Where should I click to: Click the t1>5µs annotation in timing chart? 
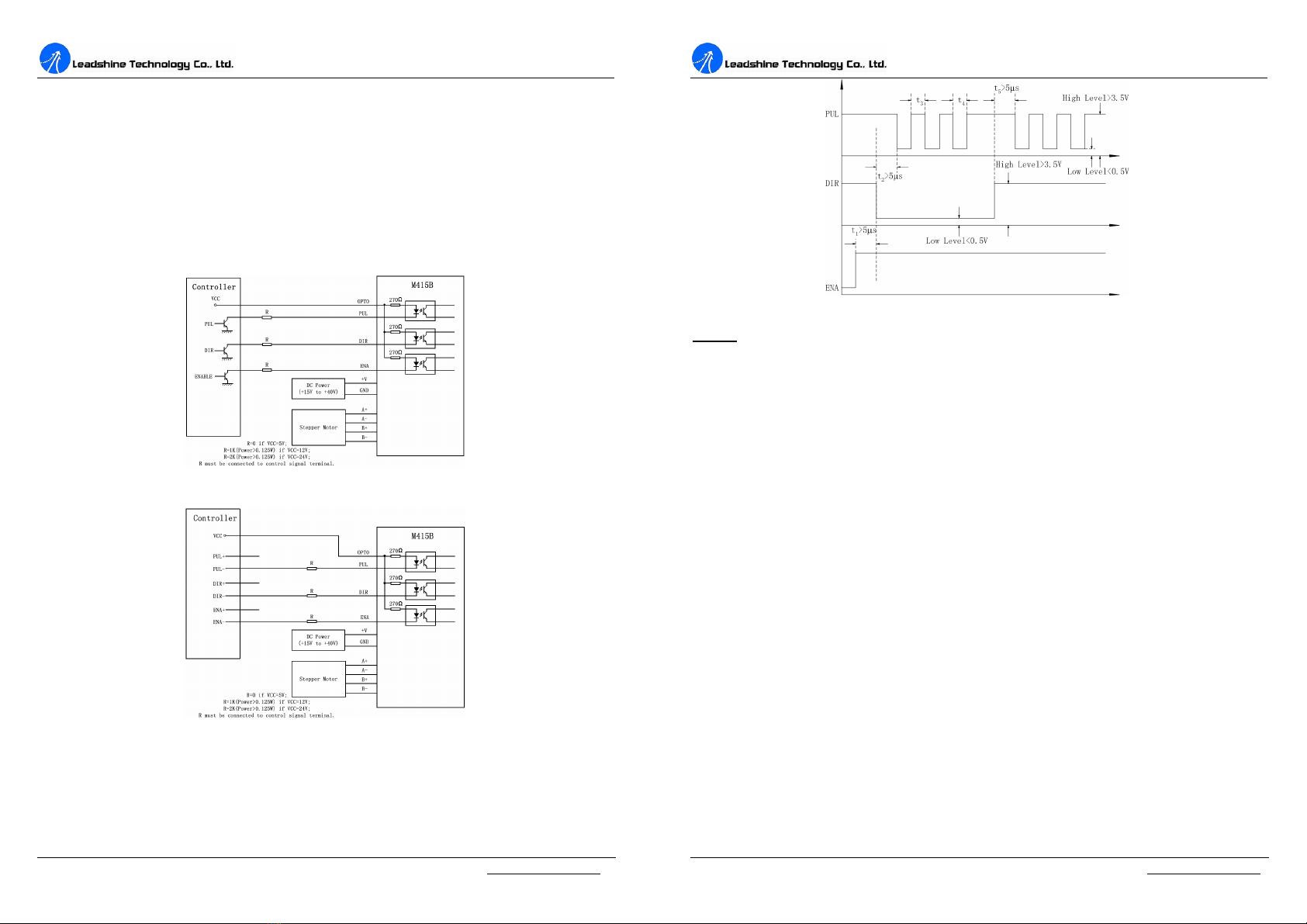pos(863,230)
